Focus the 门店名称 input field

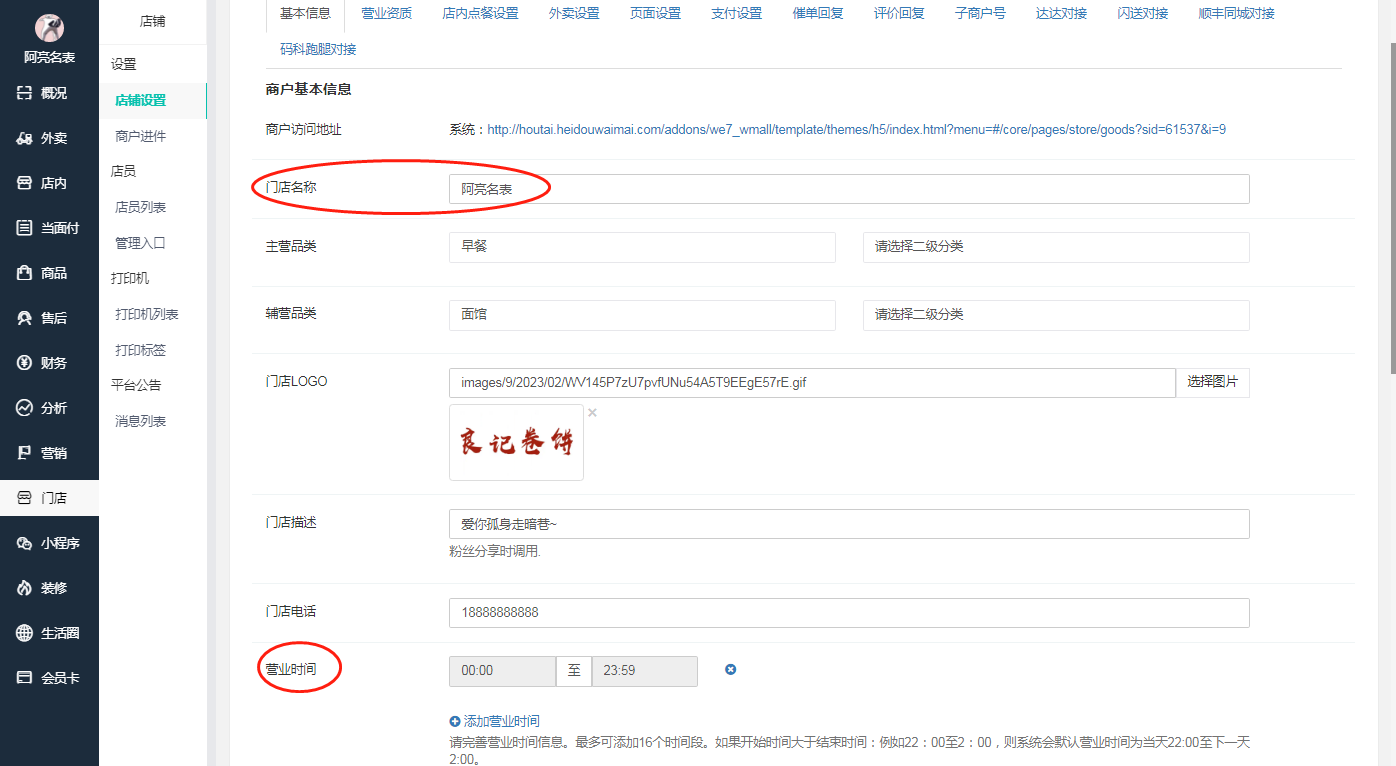click(849, 189)
